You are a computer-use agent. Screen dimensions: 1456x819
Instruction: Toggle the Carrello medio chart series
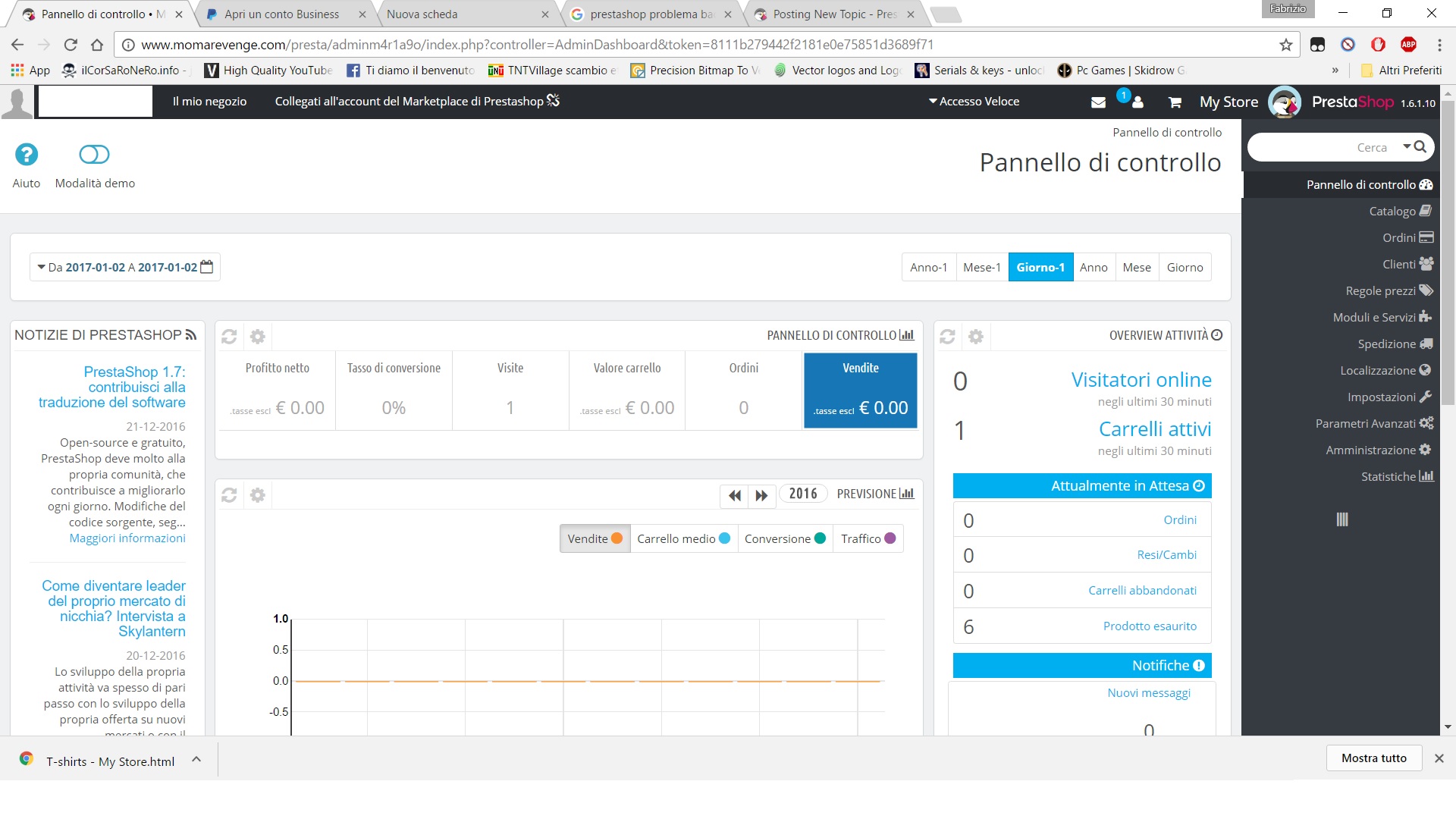[x=683, y=538]
